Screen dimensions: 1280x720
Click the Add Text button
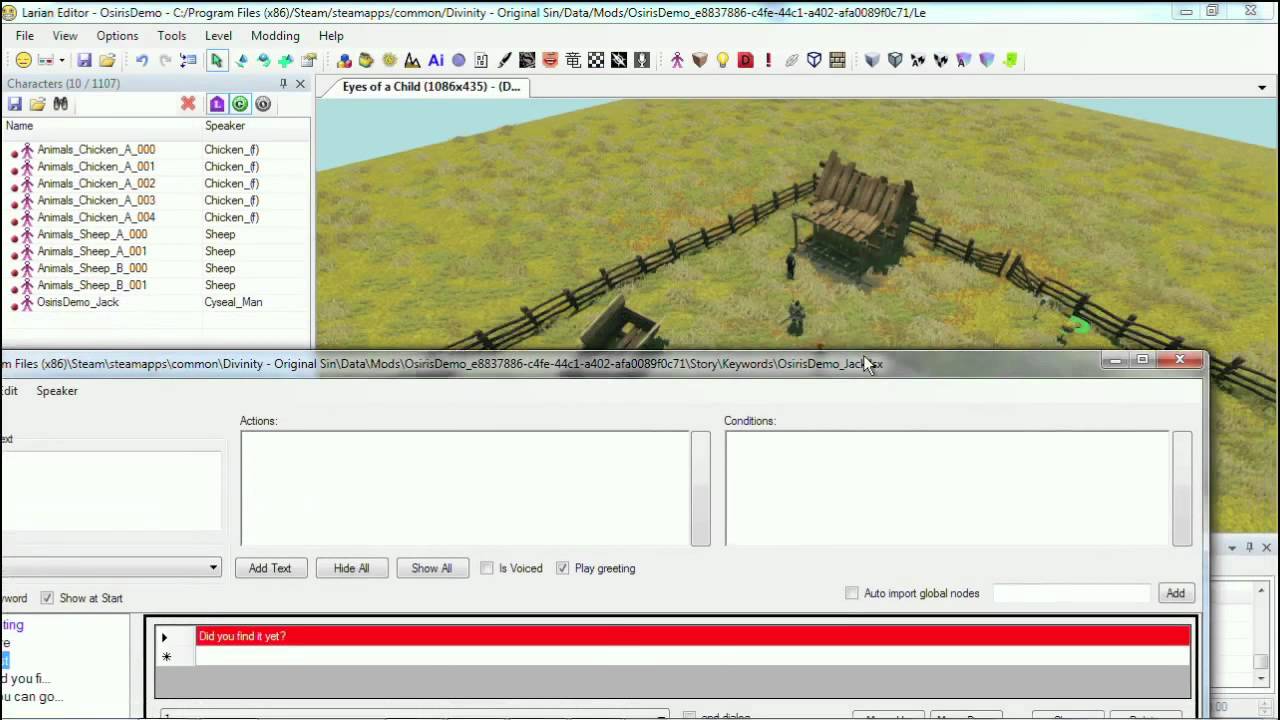tap(270, 568)
